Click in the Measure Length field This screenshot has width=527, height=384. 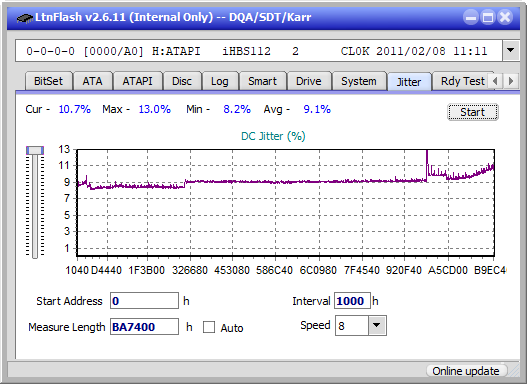point(145,327)
